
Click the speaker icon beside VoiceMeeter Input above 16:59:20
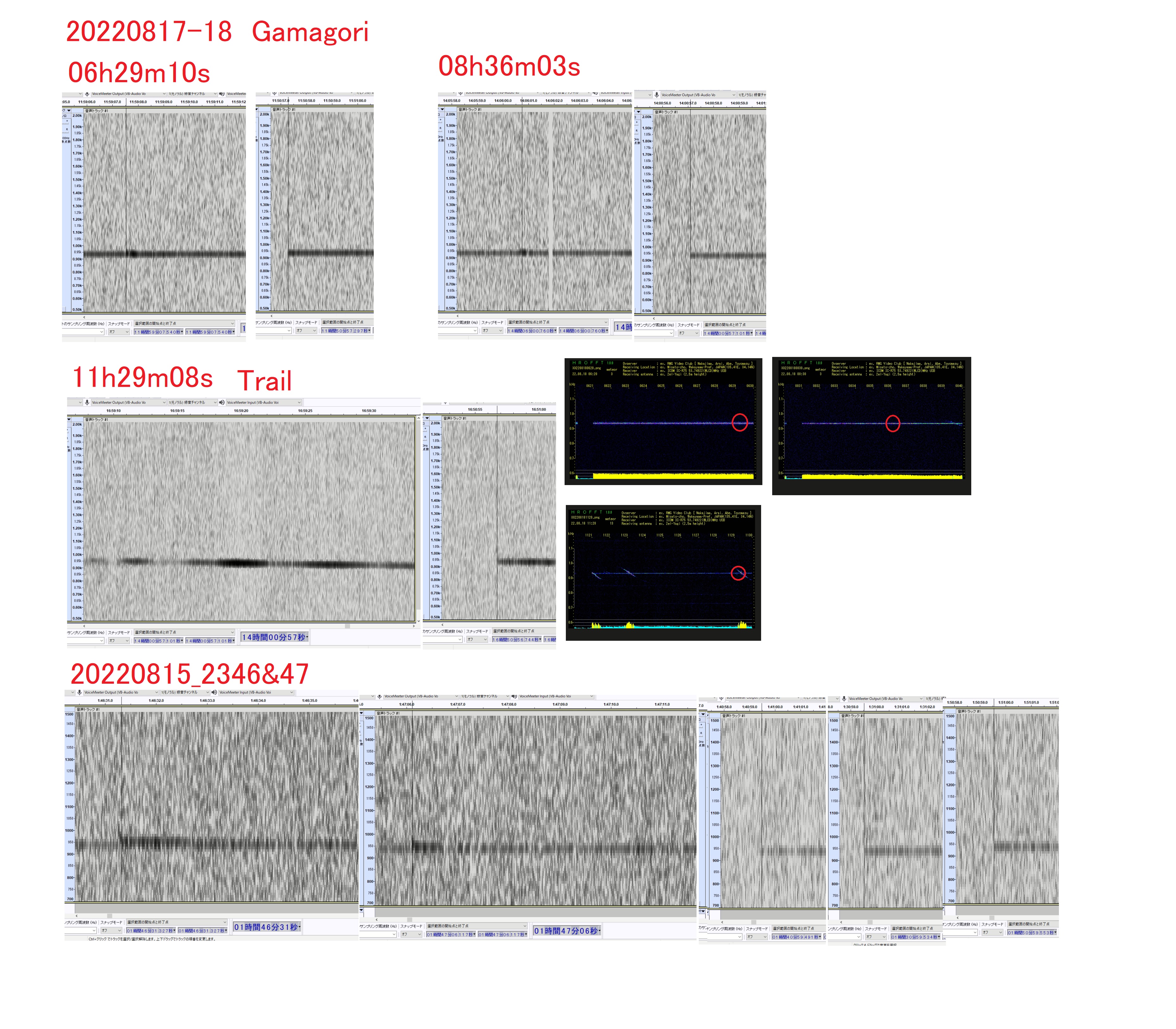coord(222,402)
